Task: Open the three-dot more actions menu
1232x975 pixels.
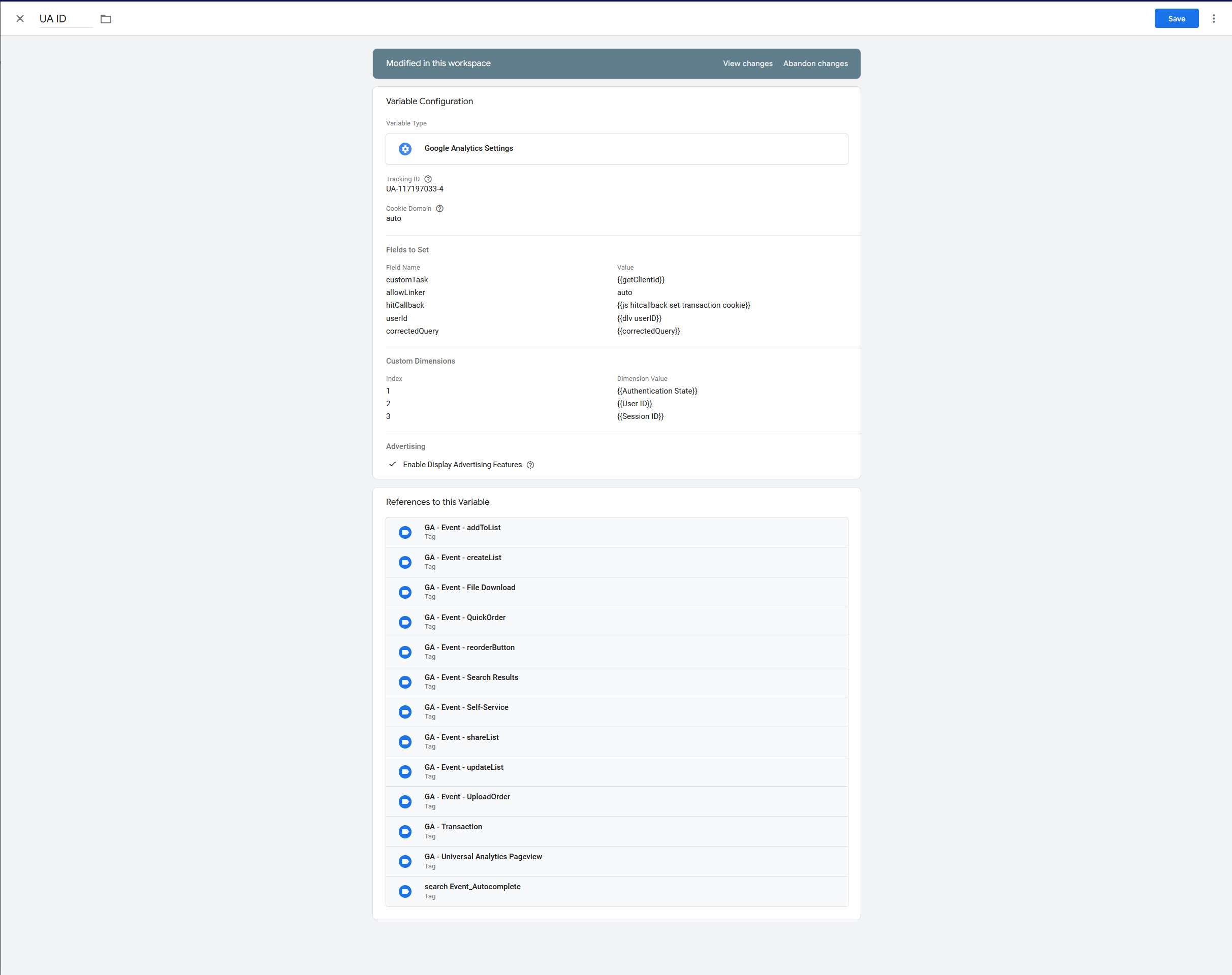Action: tap(1214, 19)
